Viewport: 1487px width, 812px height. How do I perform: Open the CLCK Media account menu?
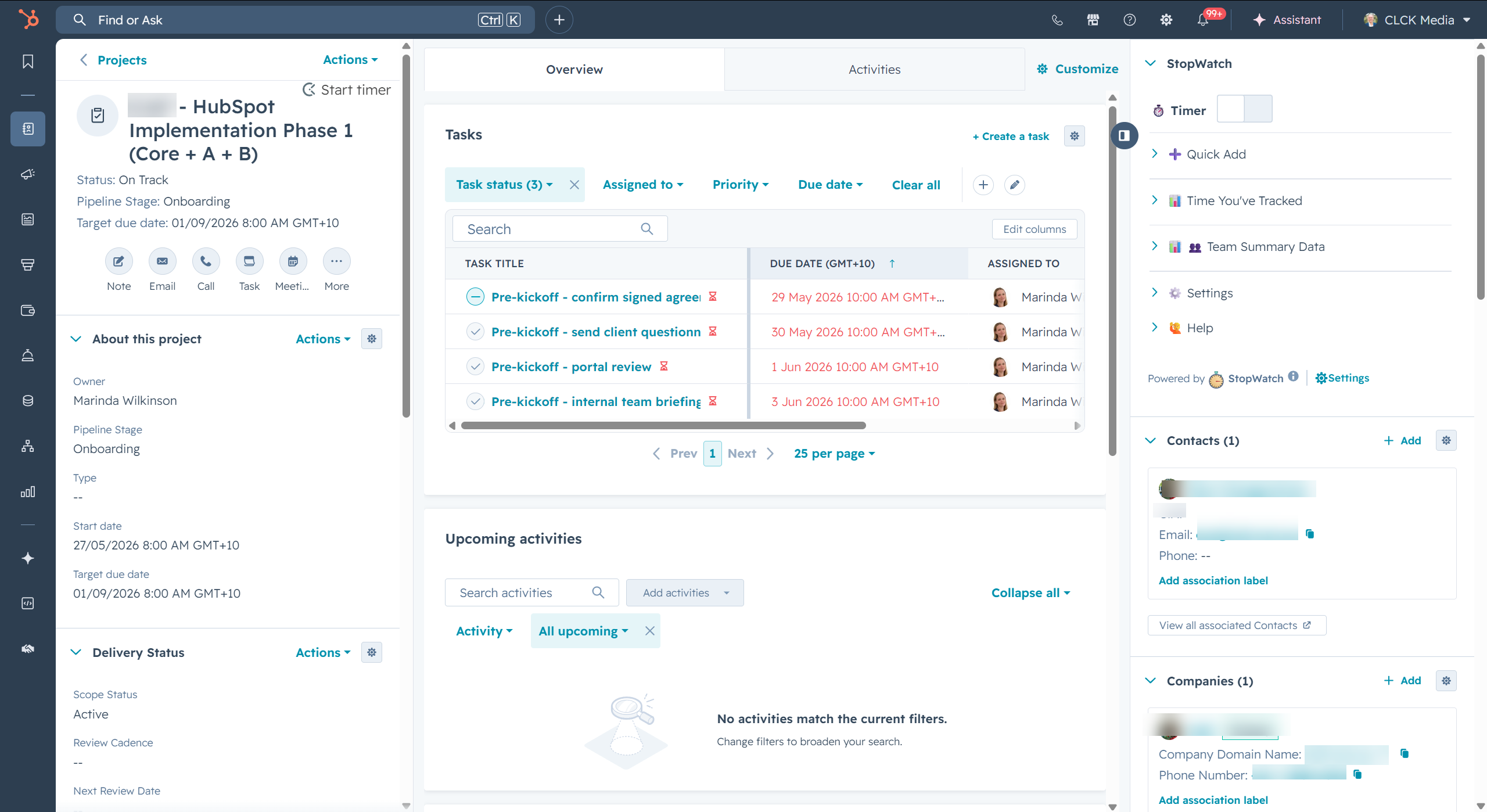click(x=1416, y=20)
